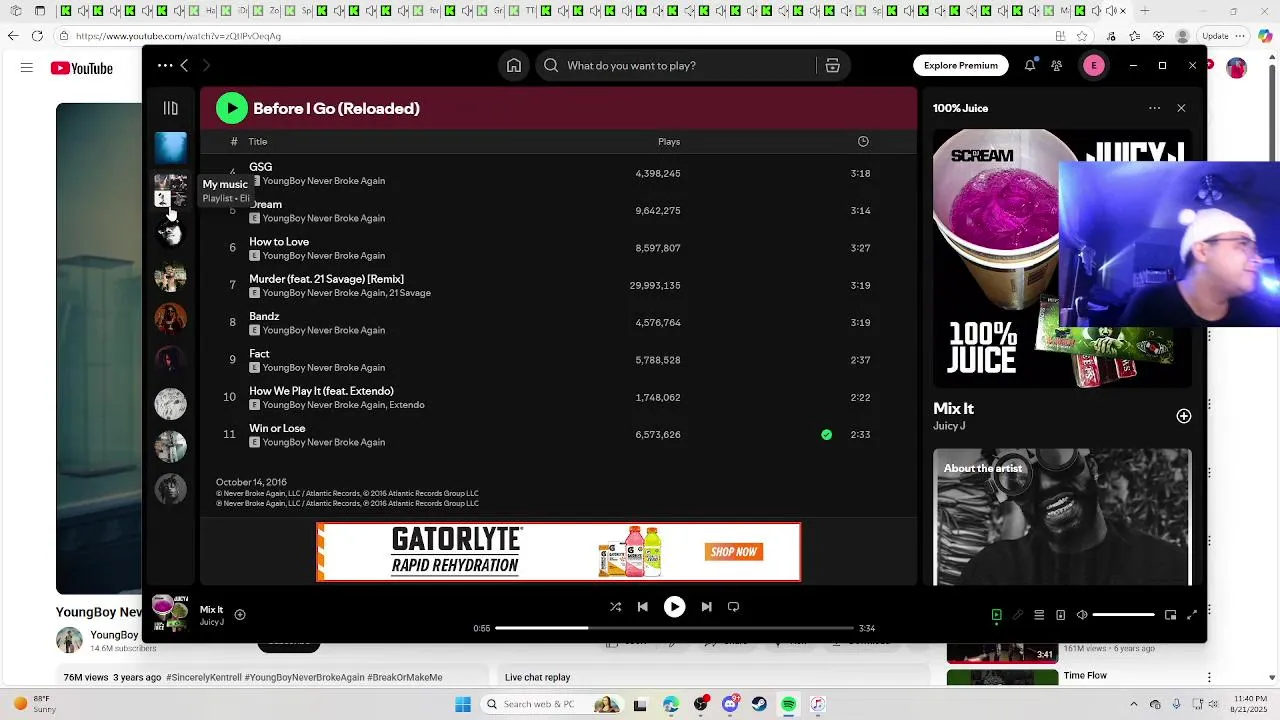Viewport: 1280px width, 720px height.
Task: Open Steam from the taskbar
Action: click(x=760, y=704)
